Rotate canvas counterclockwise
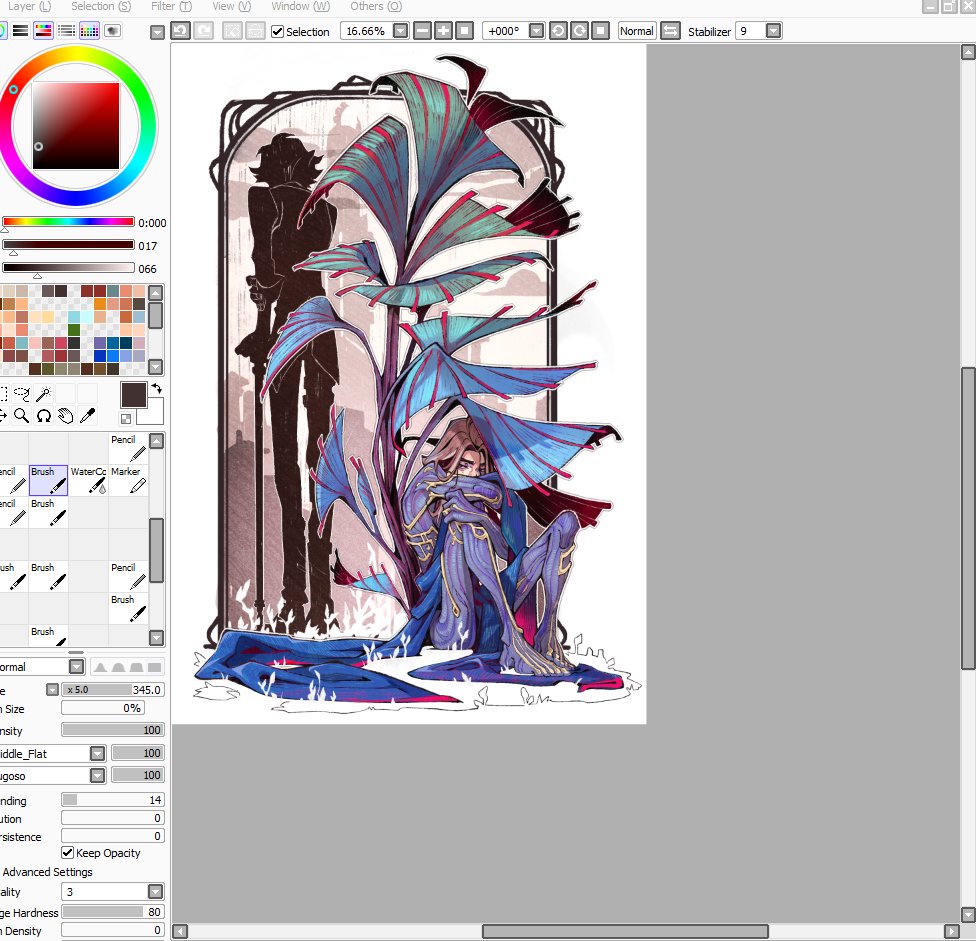976x941 pixels. 558,30
